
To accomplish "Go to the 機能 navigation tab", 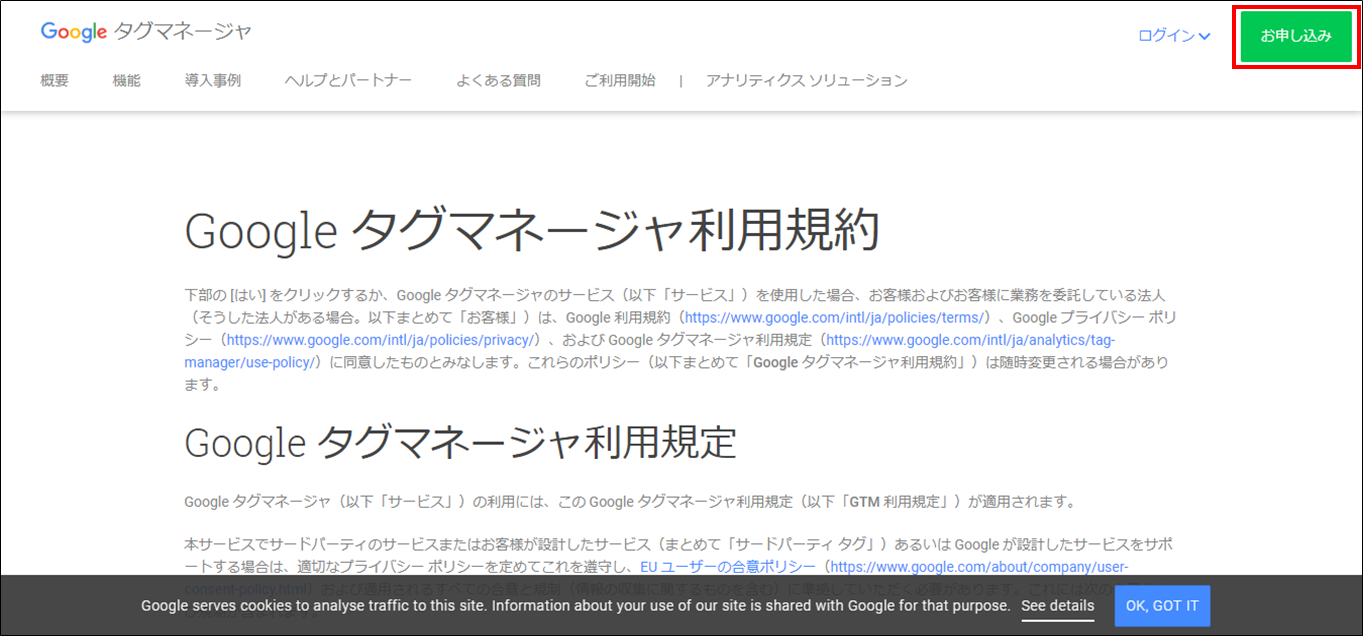I will [126, 80].
